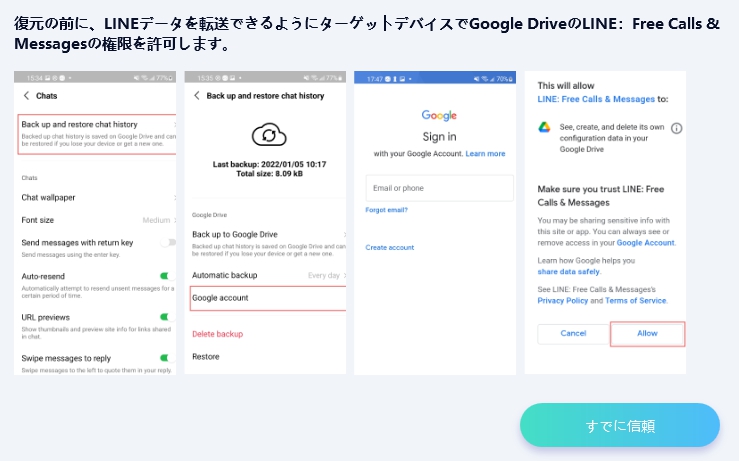The width and height of the screenshot is (739, 461).
Task: Toggle Send messages with return key switch
Action: [x=168, y=242]
